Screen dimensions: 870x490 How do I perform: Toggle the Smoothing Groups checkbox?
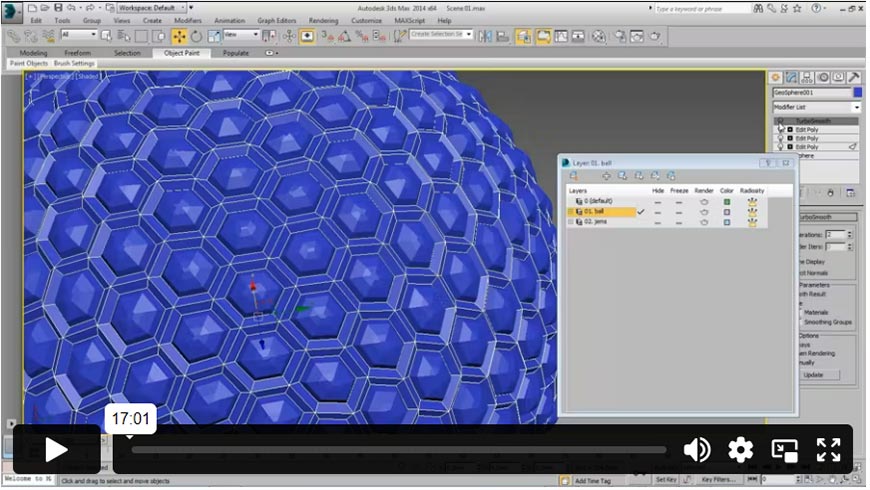coord(801,322)
